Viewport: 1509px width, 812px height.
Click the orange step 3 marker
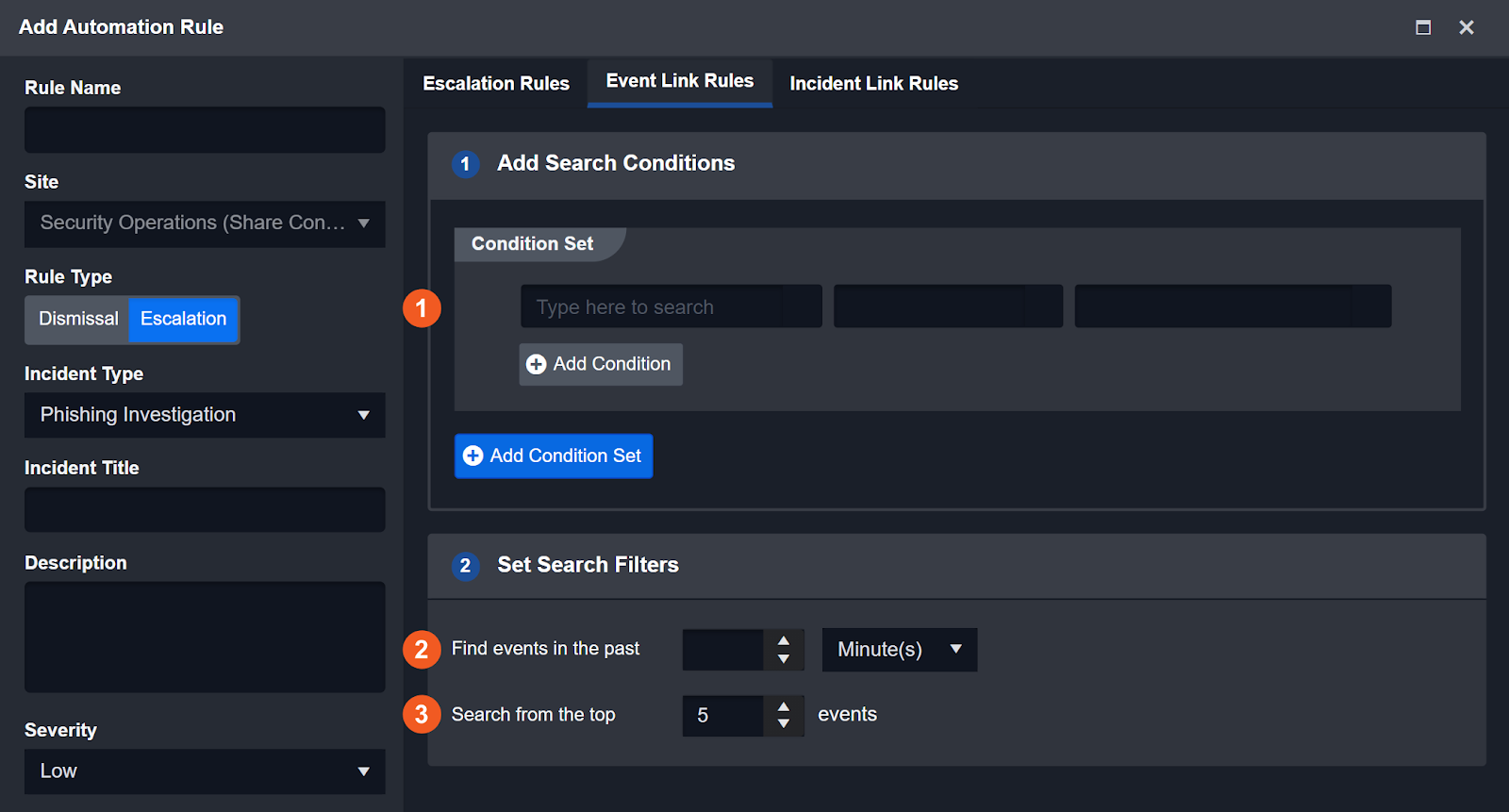[422, 715]
